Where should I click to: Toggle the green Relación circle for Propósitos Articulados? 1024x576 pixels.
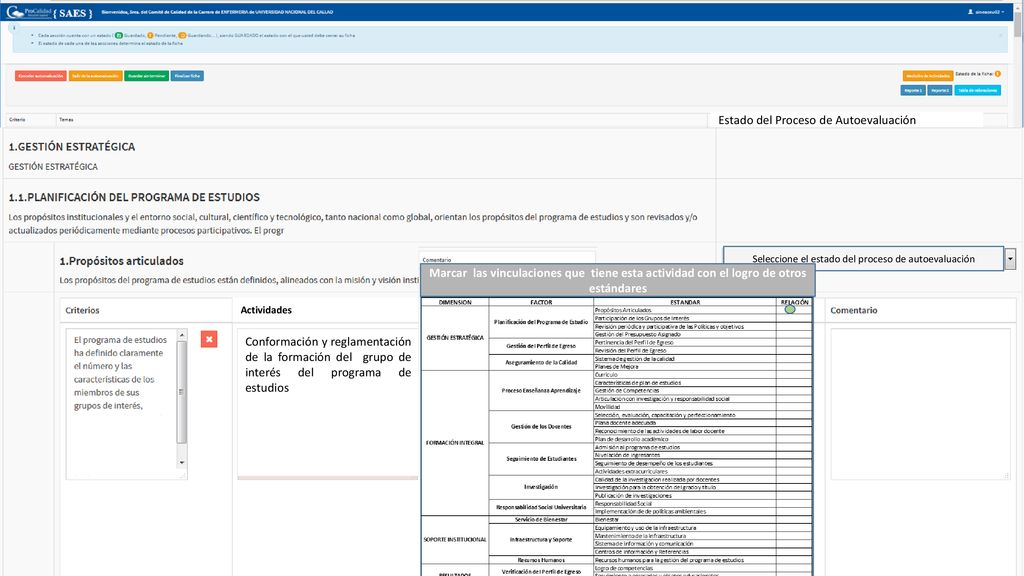790,310
